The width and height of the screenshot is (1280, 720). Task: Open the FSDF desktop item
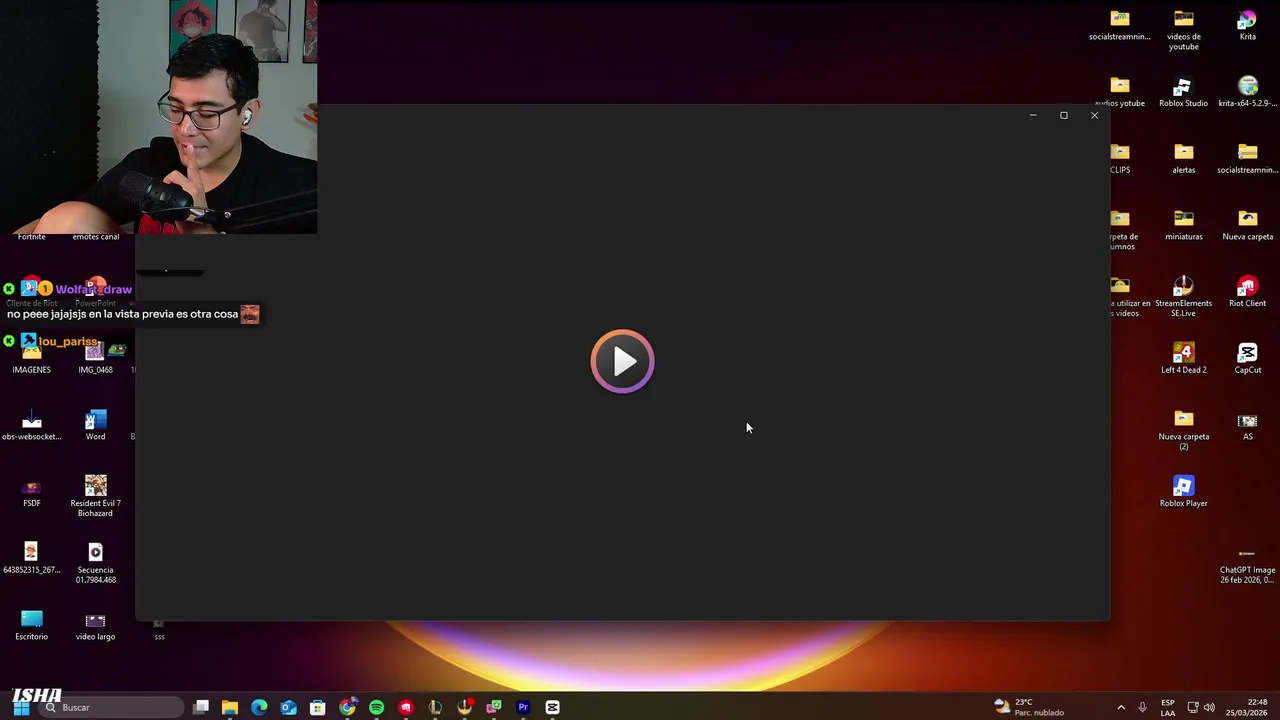pos(31,492)
